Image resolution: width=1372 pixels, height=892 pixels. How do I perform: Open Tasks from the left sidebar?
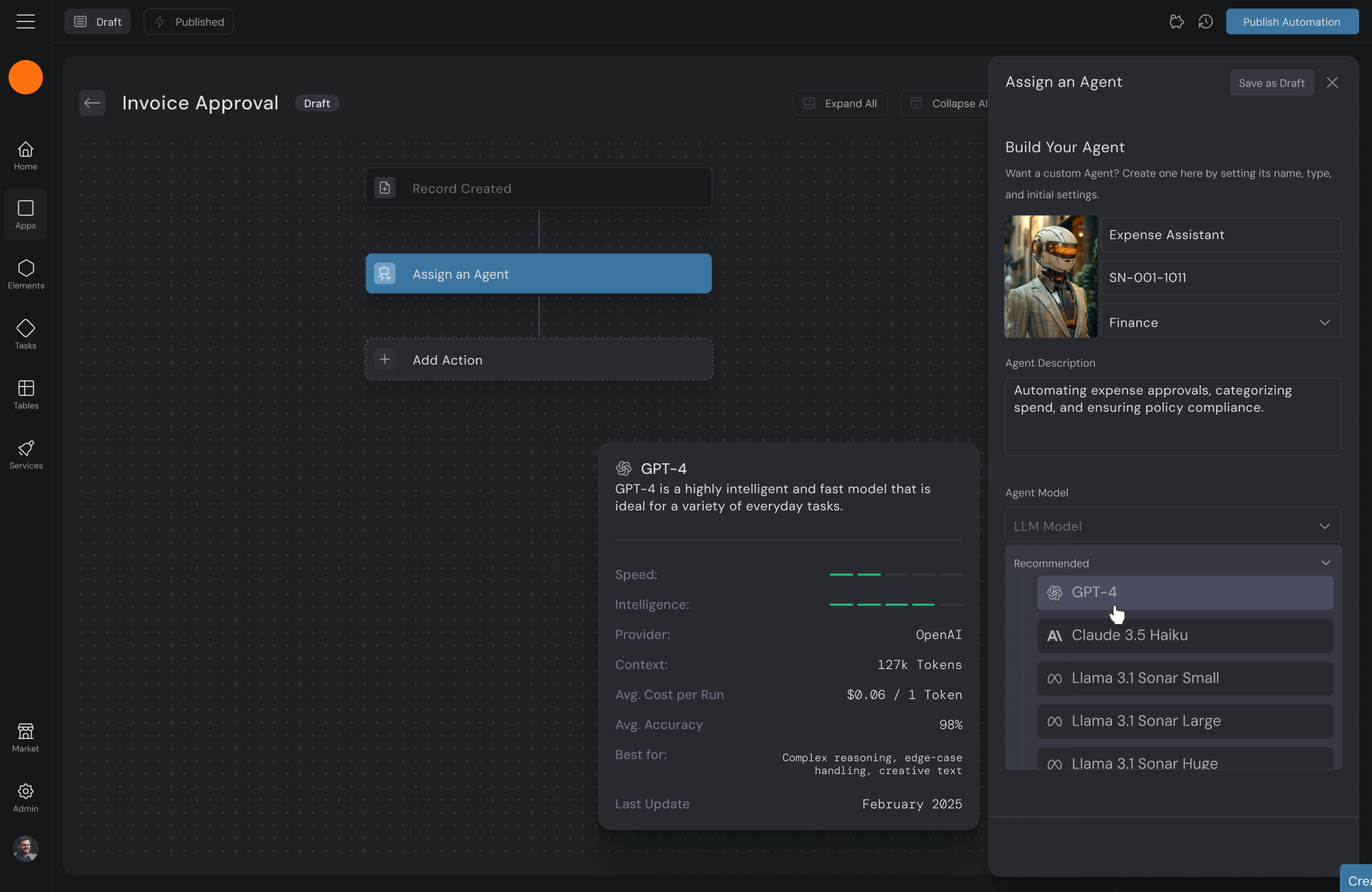pos(26,334)
